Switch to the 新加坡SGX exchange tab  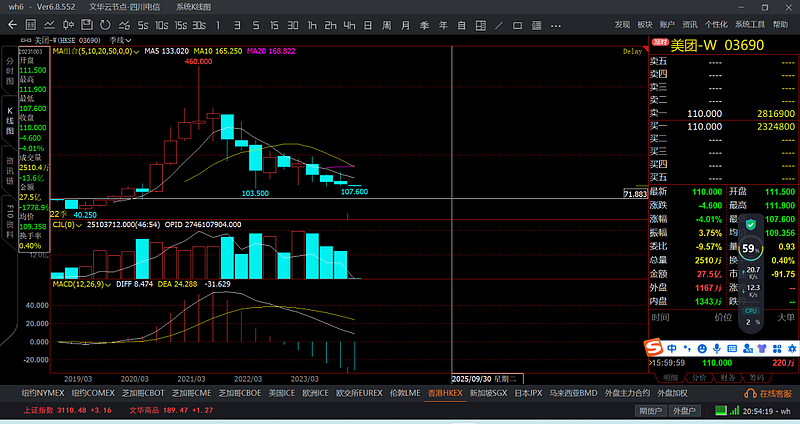tap(488, 393)
